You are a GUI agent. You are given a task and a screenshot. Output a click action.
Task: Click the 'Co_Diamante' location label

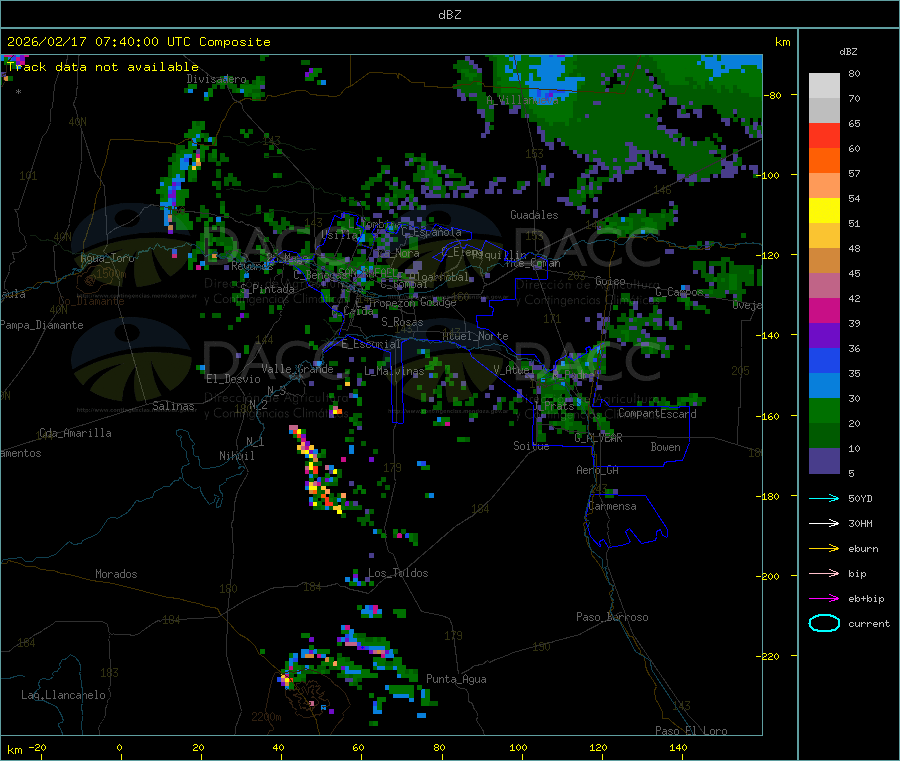coord(91,301)
